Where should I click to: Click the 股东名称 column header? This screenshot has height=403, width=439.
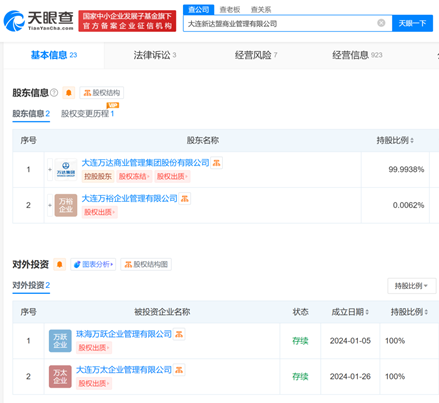pos(203,140)
